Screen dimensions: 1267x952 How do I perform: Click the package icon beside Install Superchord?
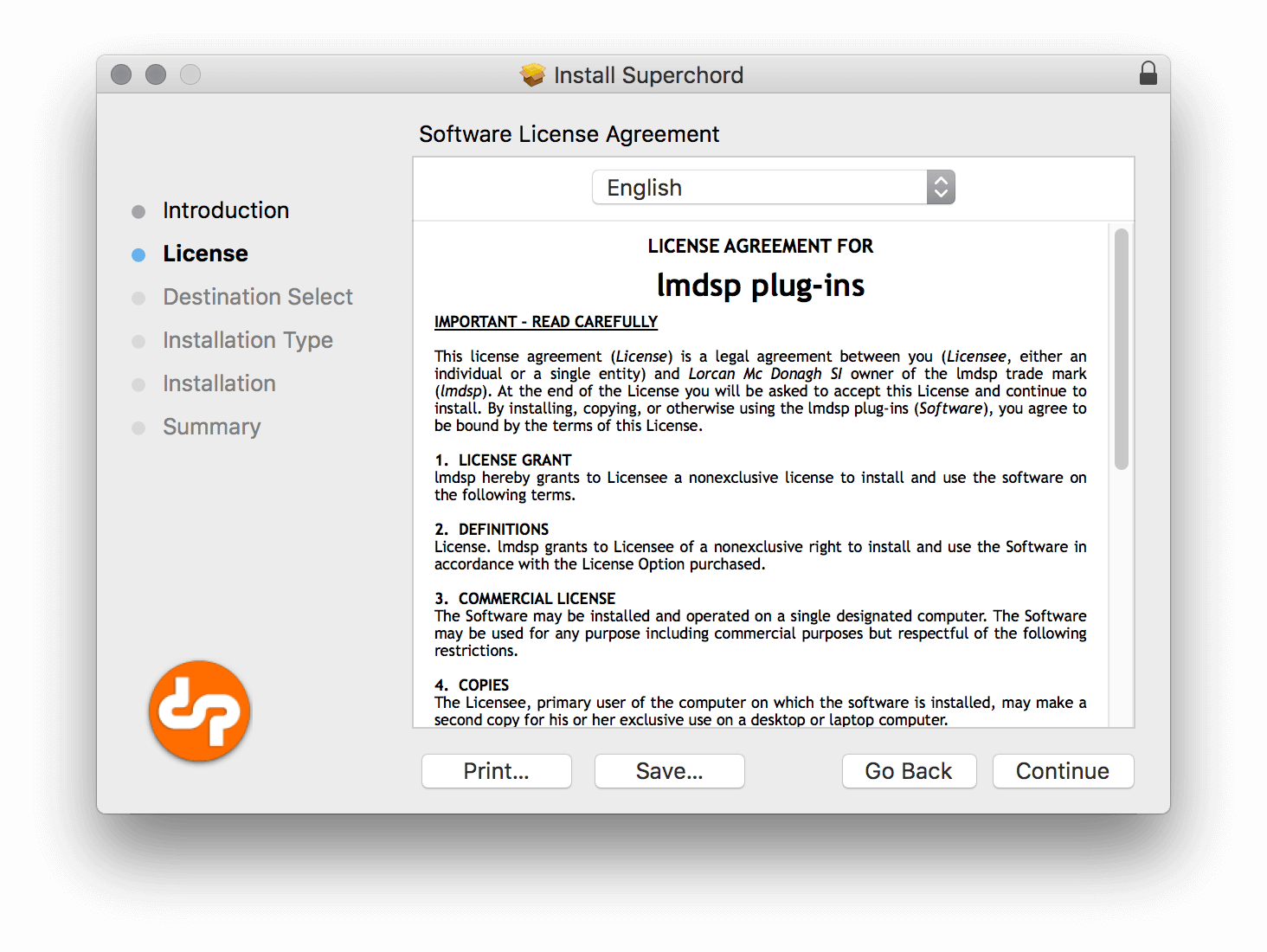tap(533, 75)
